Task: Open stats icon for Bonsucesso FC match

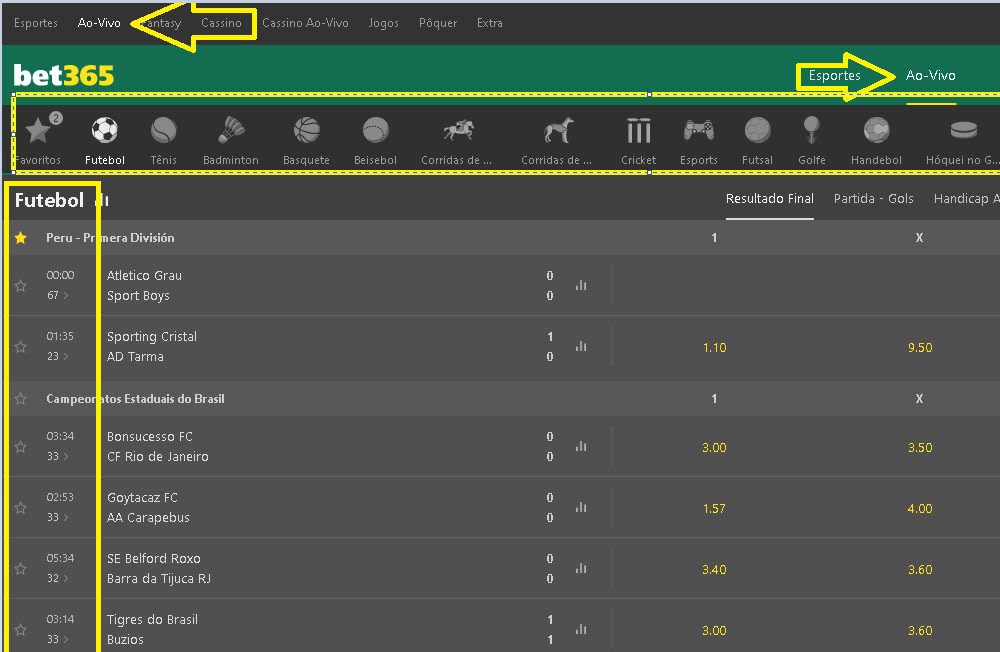Action: [x=581, y=447]
